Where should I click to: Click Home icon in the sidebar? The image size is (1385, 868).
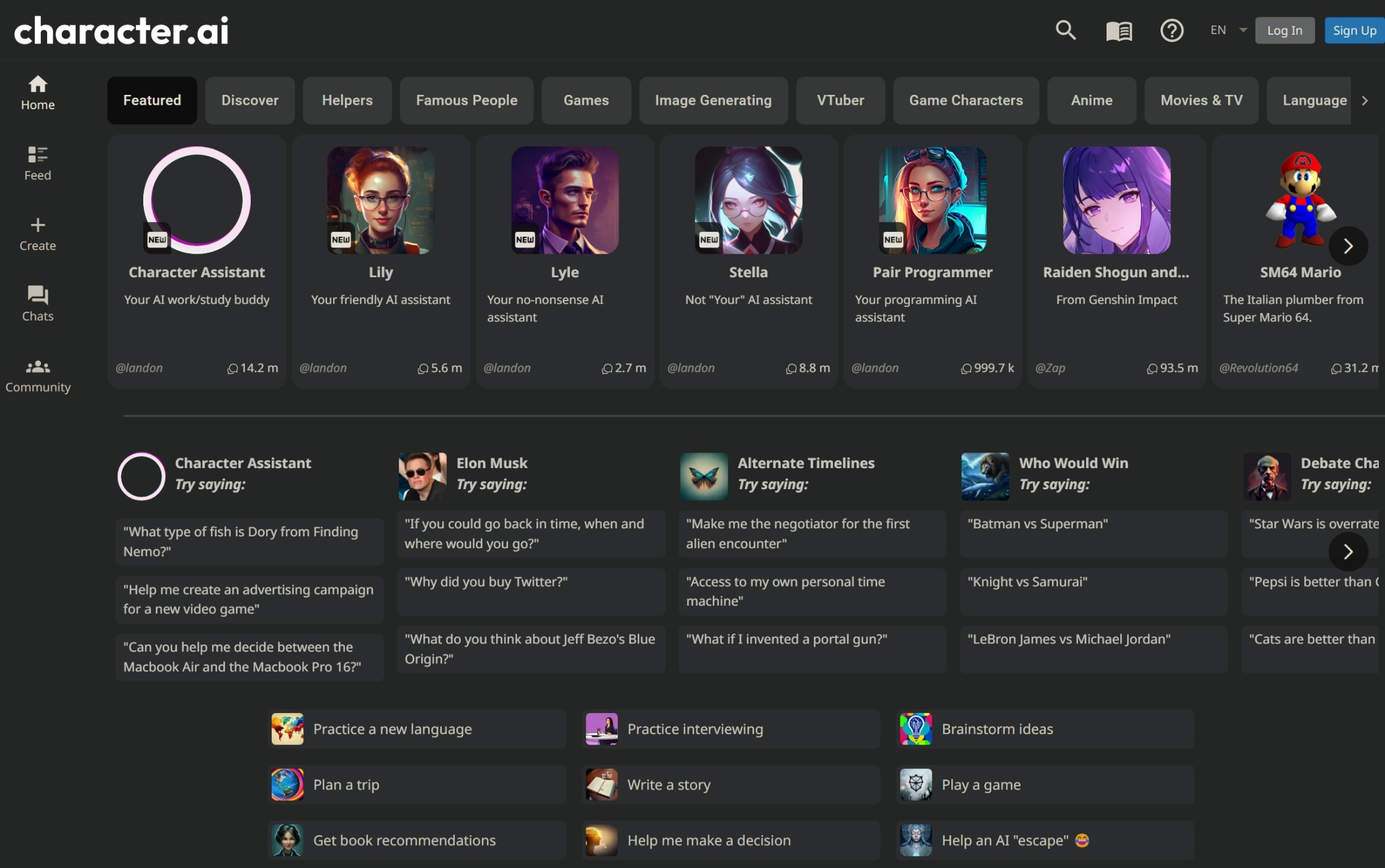tap(37, 92)
